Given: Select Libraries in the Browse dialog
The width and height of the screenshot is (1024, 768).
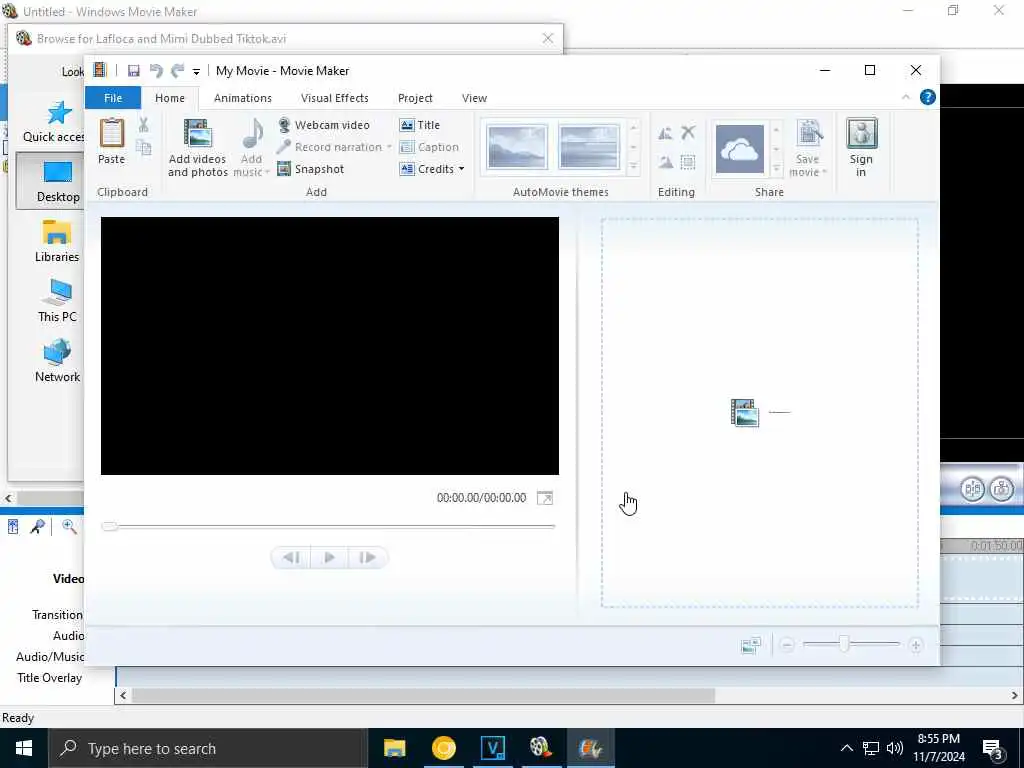Looking at the screenshot, I should (x=56, y=241).
